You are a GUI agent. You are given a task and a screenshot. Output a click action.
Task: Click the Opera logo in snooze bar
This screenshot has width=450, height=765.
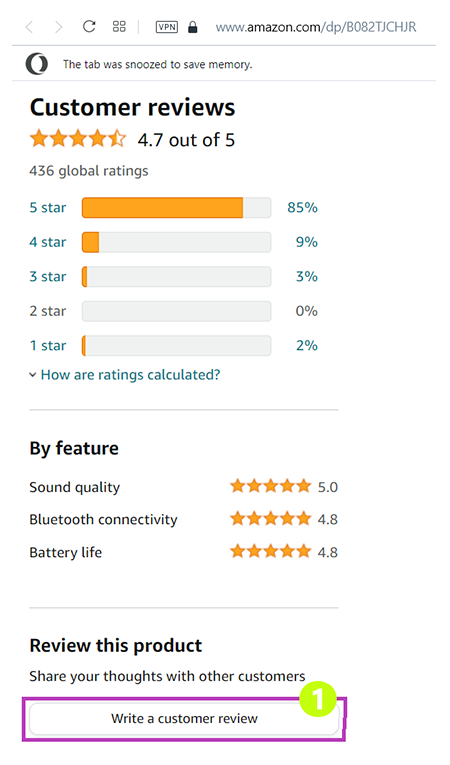pos(37,64)
